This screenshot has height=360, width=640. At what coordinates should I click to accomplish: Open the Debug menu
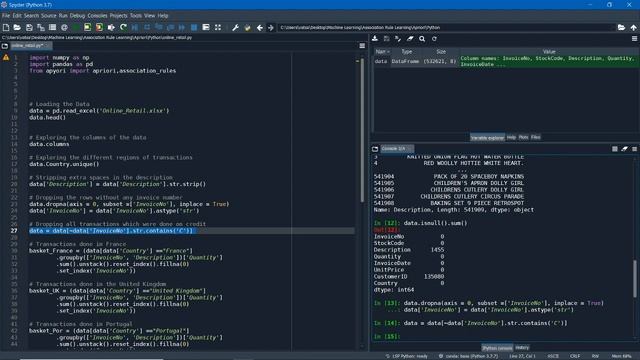click(77, 16)
